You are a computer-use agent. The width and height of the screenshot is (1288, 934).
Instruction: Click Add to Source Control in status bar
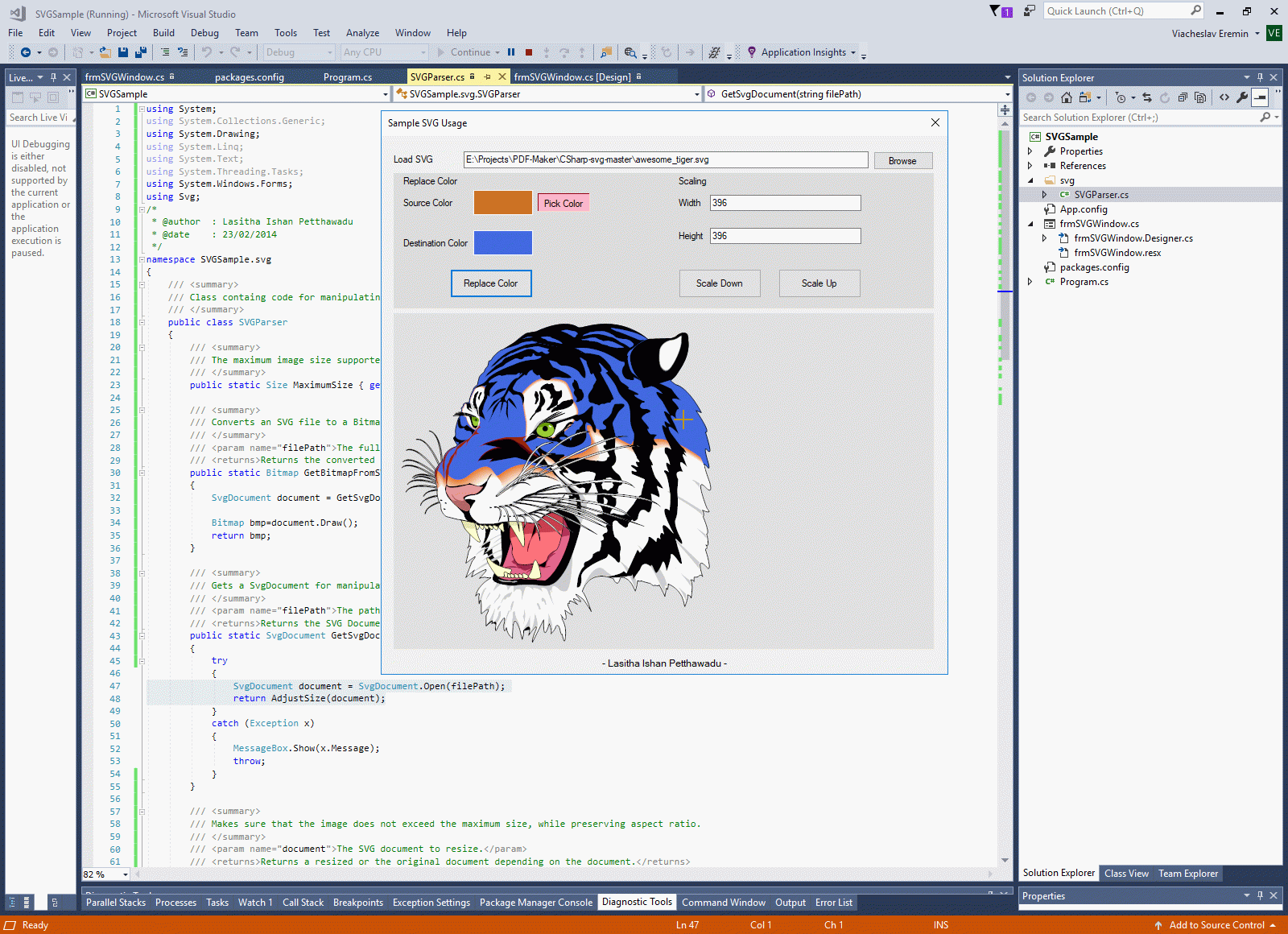coord(1215,925)
